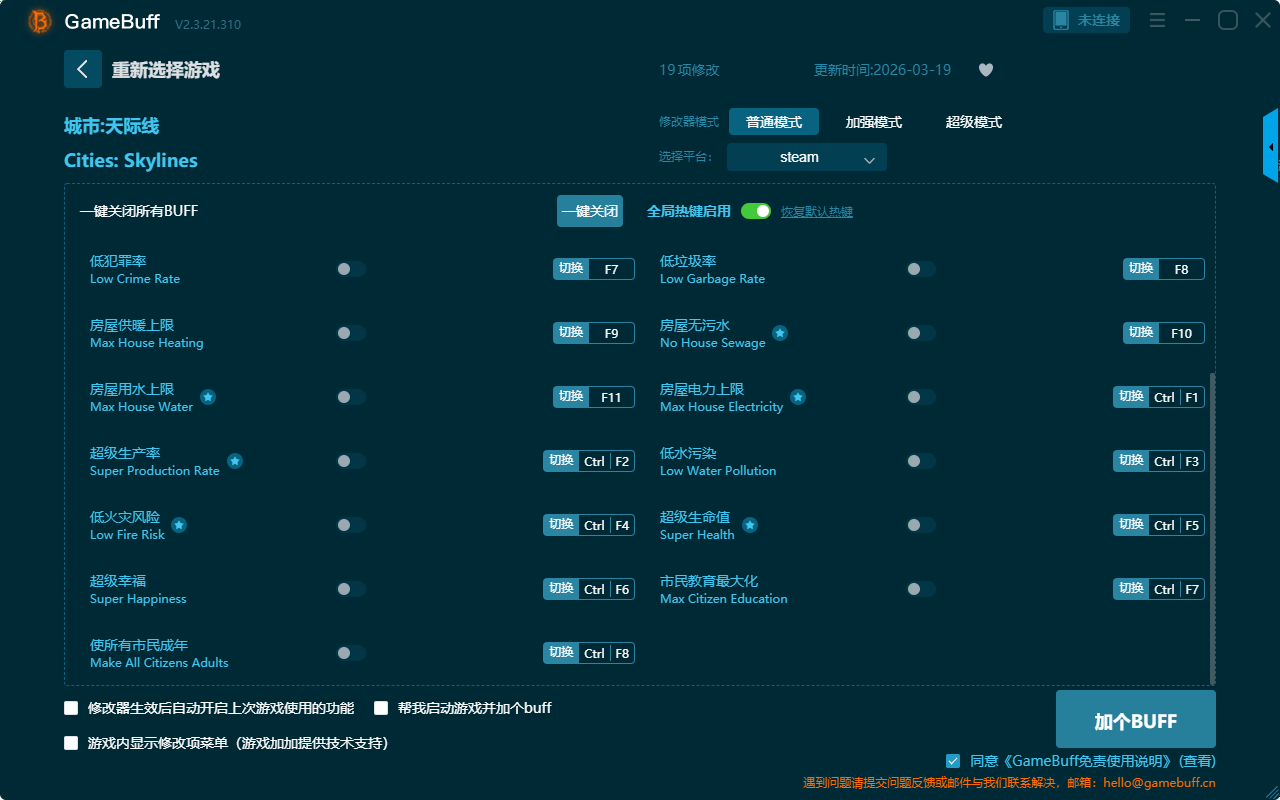This screenshot has width=1280, height=800.
Task: Turn off the global hotkey switch
Action: tap(756, 211)
